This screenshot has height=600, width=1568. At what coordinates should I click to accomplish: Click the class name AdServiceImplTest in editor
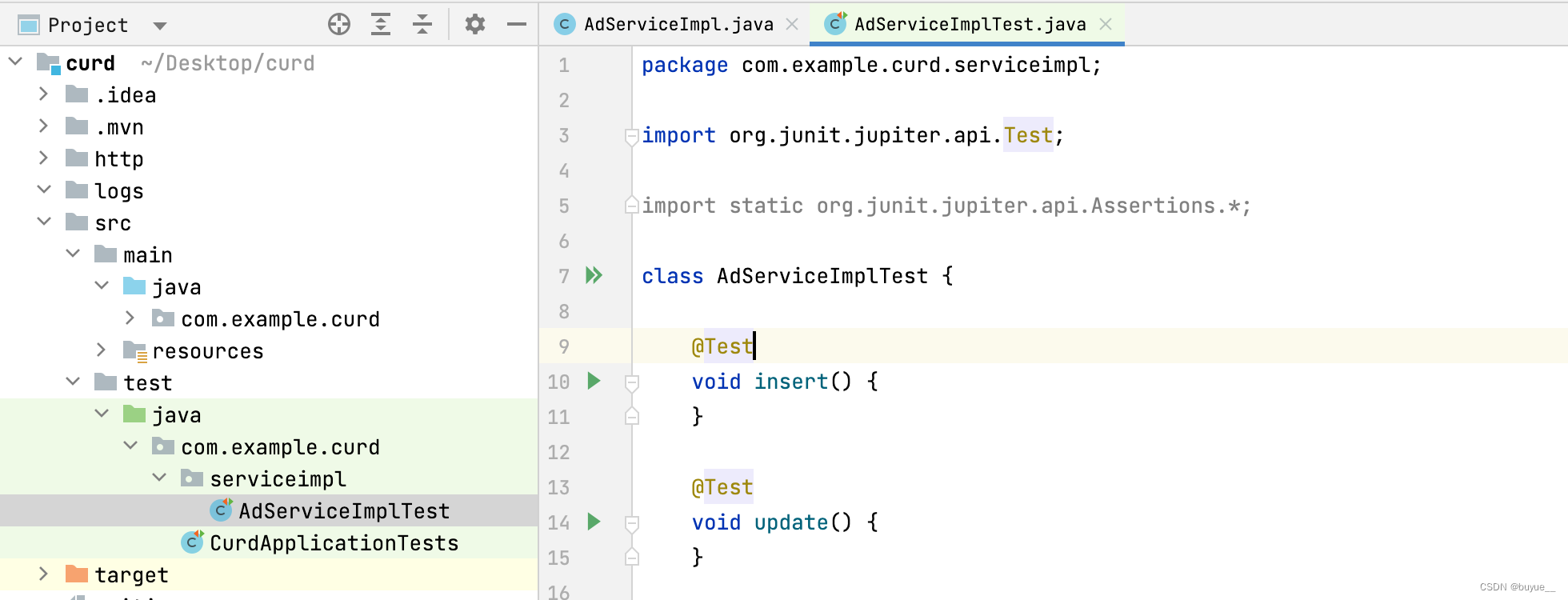822,276
